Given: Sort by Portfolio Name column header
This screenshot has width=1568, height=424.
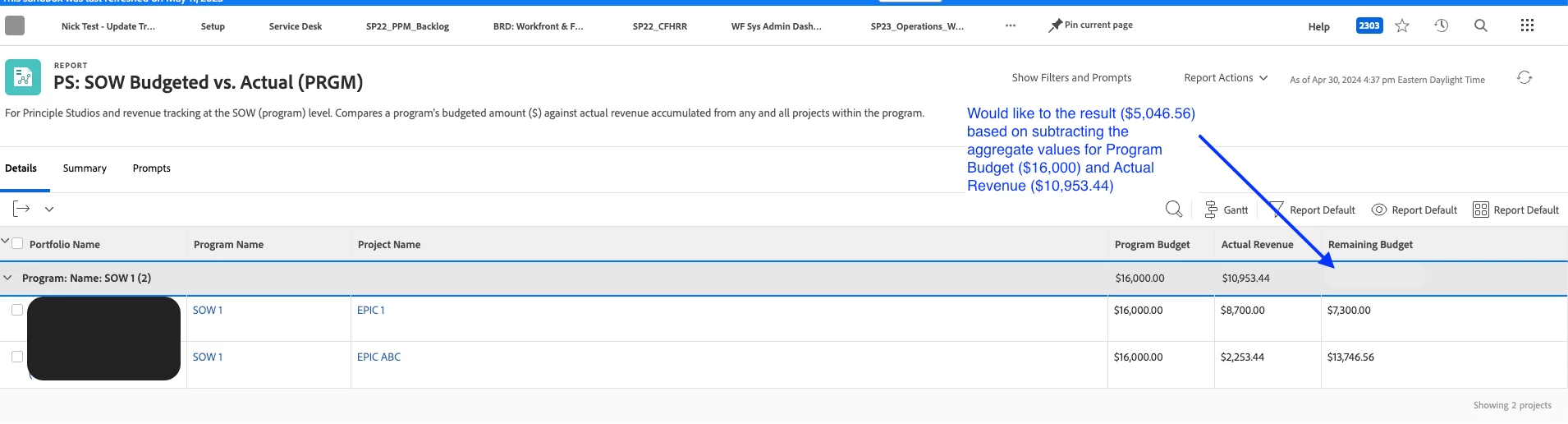Looking at the screenshot, I should tap(65, 244).
